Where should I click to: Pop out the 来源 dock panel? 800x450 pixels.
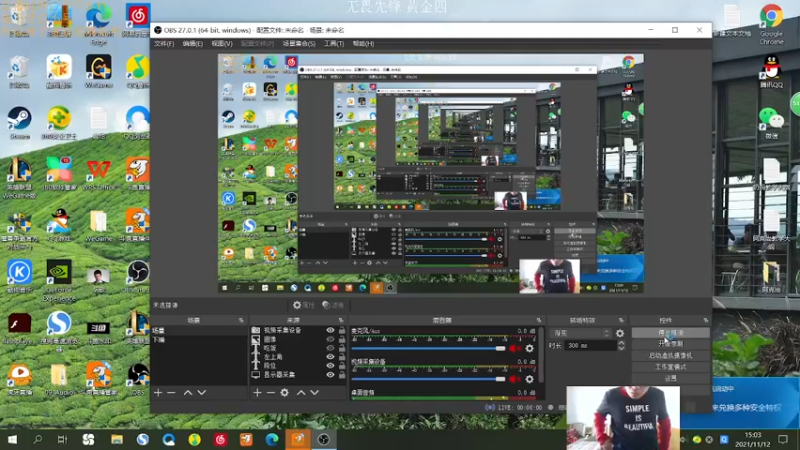(x=341, y=320)
